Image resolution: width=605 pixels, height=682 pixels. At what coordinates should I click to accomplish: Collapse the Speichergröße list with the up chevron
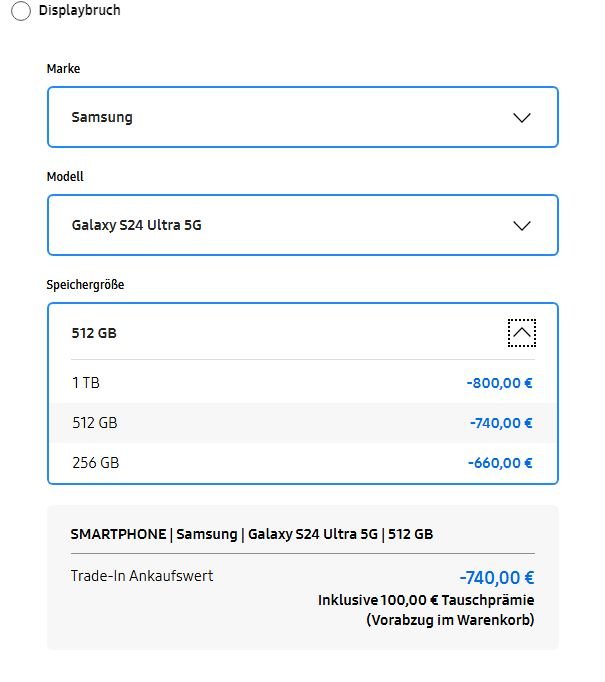(521, 333)
